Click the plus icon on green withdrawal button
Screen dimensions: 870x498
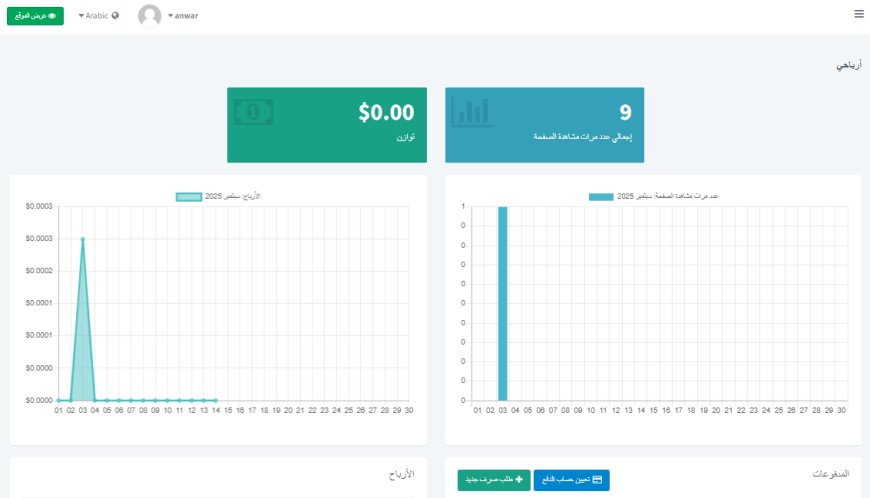[x=518, y=481]
